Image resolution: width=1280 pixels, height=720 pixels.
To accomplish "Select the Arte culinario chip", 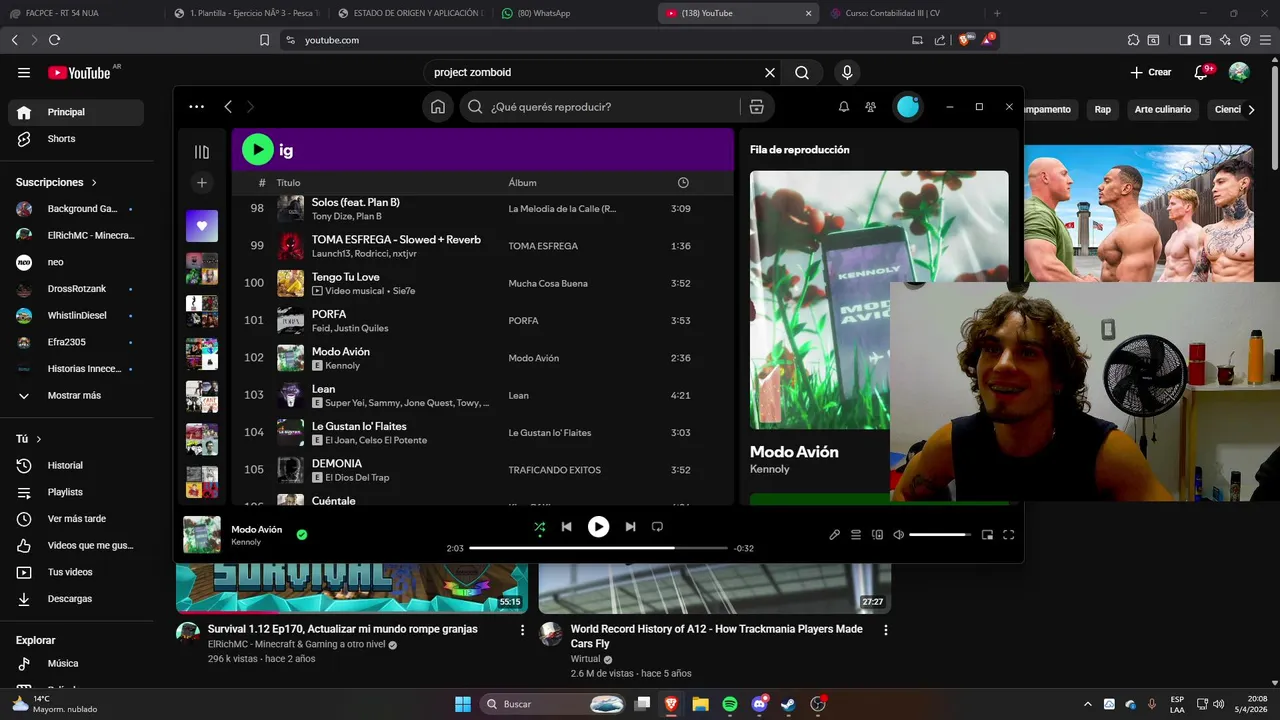I will pos(1163,109).
